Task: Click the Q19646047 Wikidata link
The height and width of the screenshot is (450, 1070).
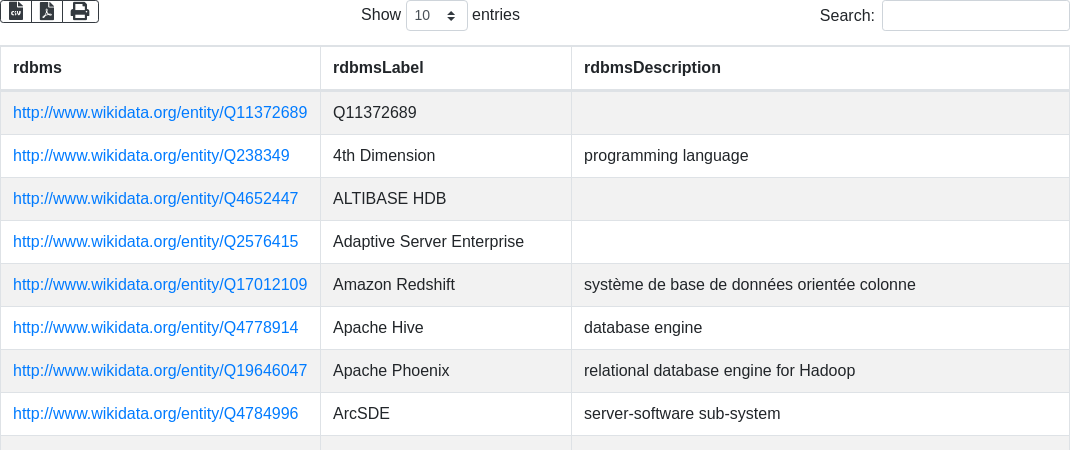Action: click(160, 371)
